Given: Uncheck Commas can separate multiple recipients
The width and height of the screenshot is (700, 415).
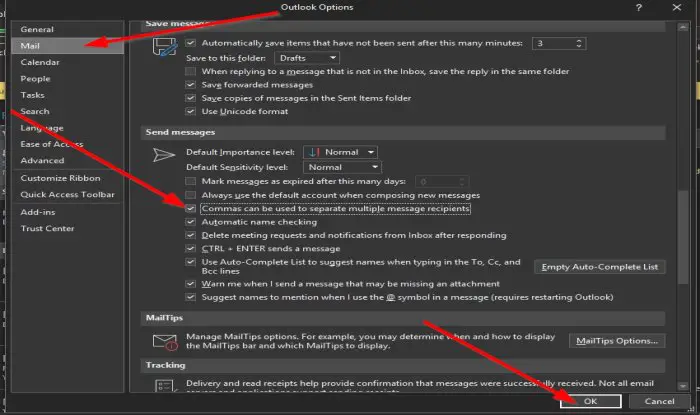Looking at the screenshot, I should pyautogui.click(x=191, y=208).
